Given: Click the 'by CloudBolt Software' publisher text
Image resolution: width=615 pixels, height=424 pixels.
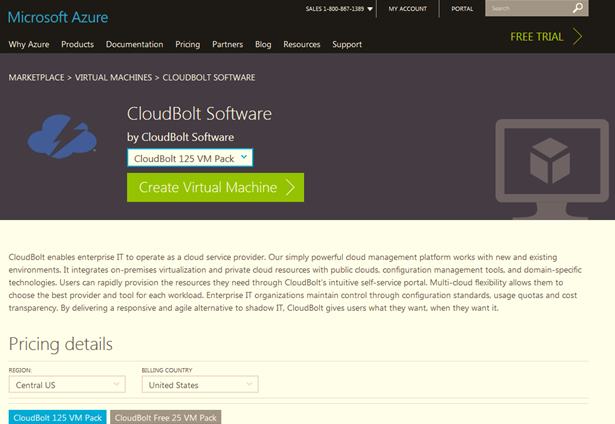Looking at the screenshot, I should click(180, 137).
